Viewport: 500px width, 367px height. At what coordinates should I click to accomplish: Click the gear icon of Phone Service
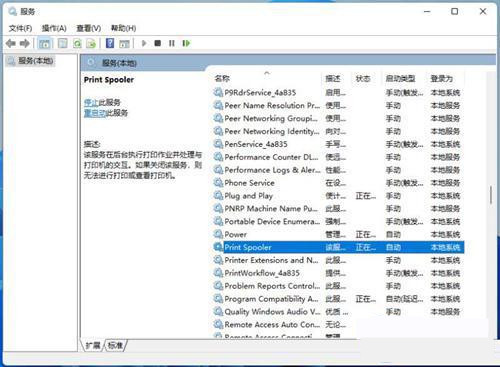(218, 183)
